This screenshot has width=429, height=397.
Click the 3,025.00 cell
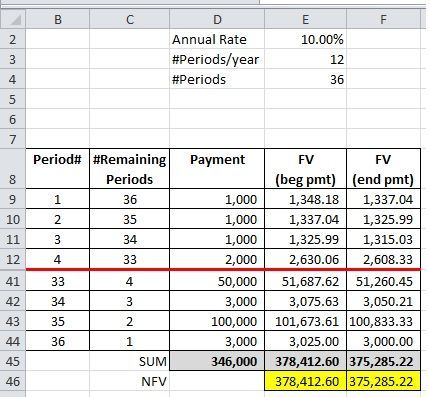(x=305, y=341)
